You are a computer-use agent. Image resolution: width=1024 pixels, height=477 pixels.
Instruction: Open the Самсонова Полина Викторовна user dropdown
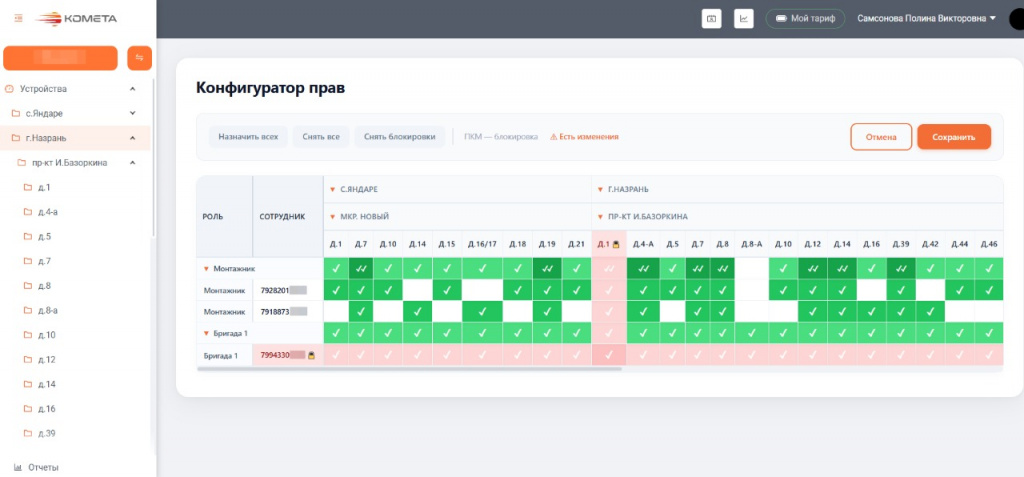[x=927, y=19]
